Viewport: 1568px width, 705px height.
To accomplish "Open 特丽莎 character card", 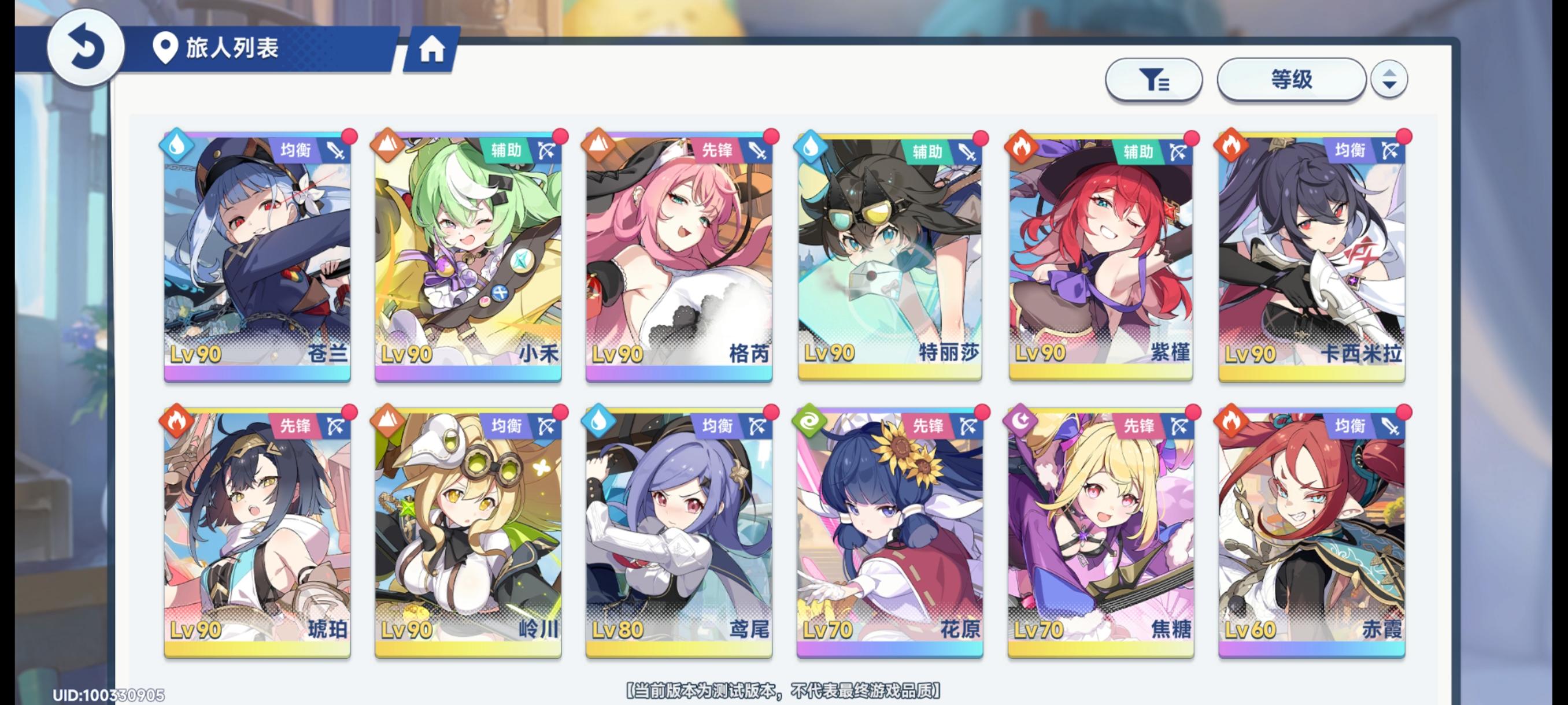I will tap(890, 257).
